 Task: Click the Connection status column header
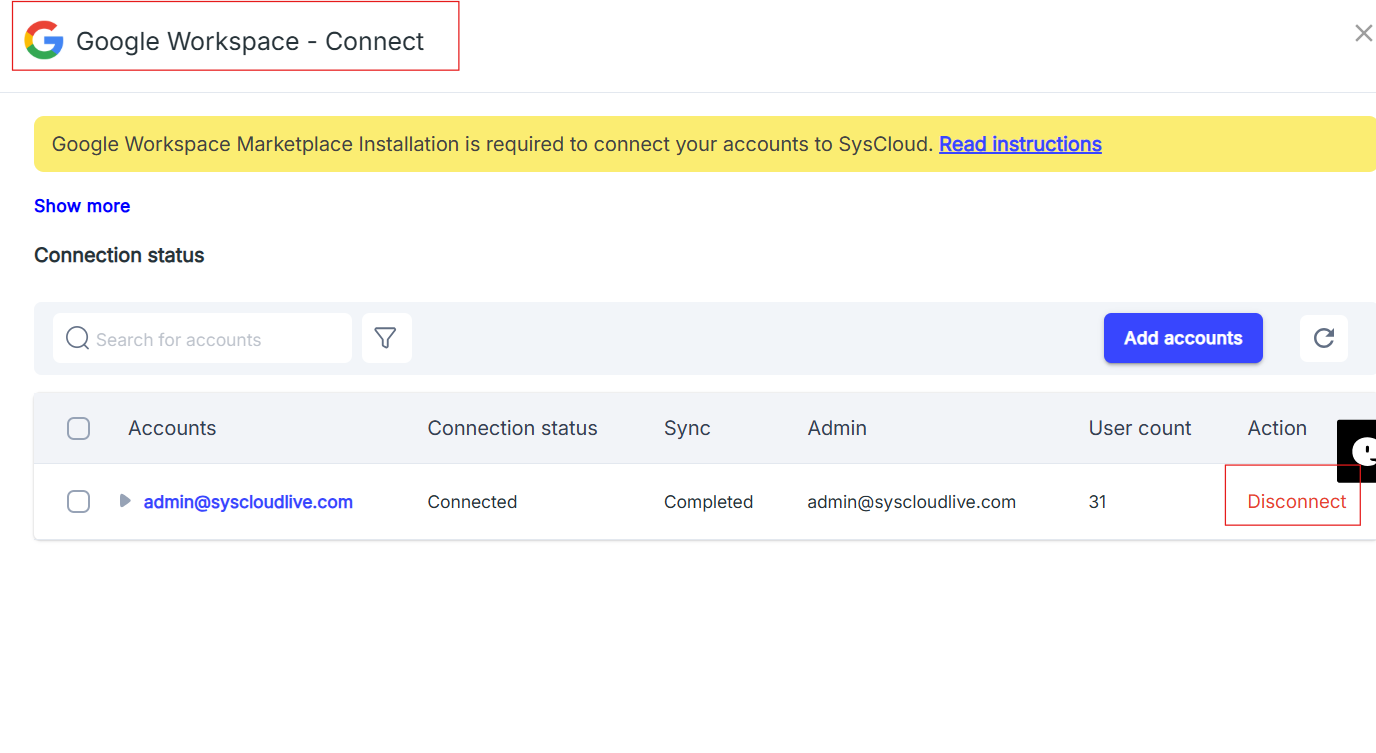(512, 428)
